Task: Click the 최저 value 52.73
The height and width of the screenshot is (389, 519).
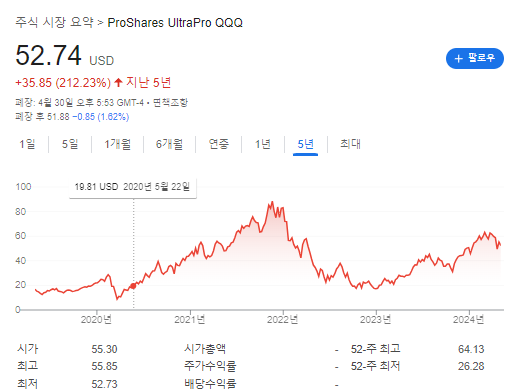Action: [104, 384]
